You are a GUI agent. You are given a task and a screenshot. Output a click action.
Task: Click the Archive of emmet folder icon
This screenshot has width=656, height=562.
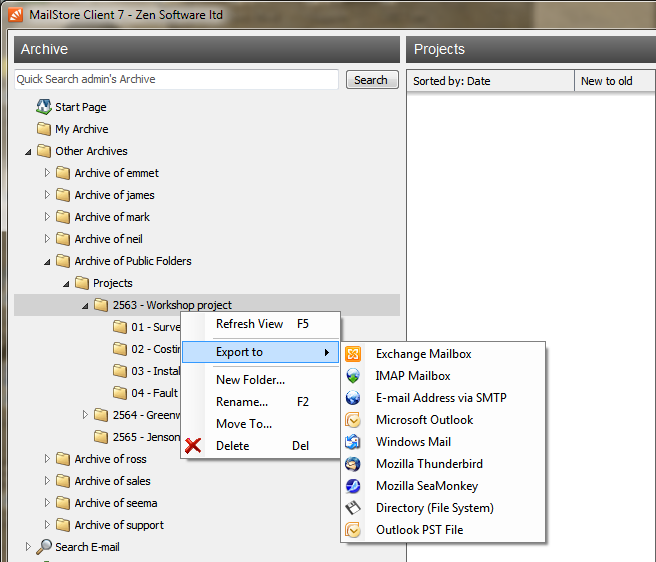(x=63, y=173)
